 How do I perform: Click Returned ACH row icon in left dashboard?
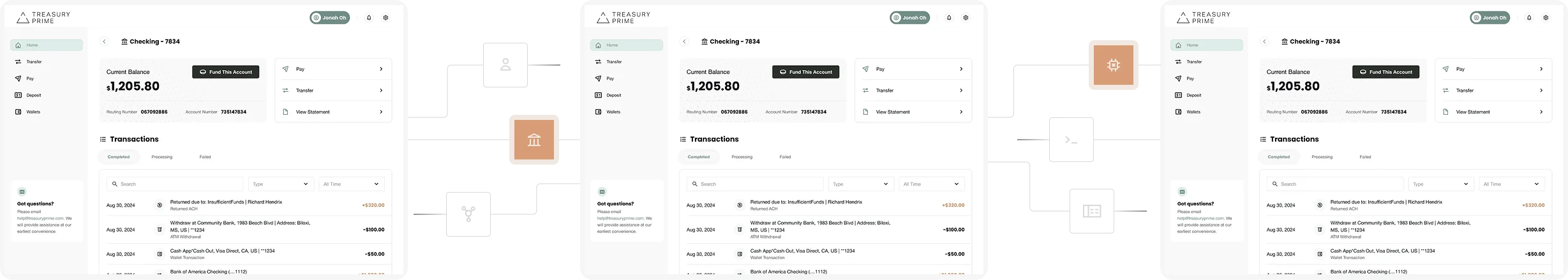[160, 205]
